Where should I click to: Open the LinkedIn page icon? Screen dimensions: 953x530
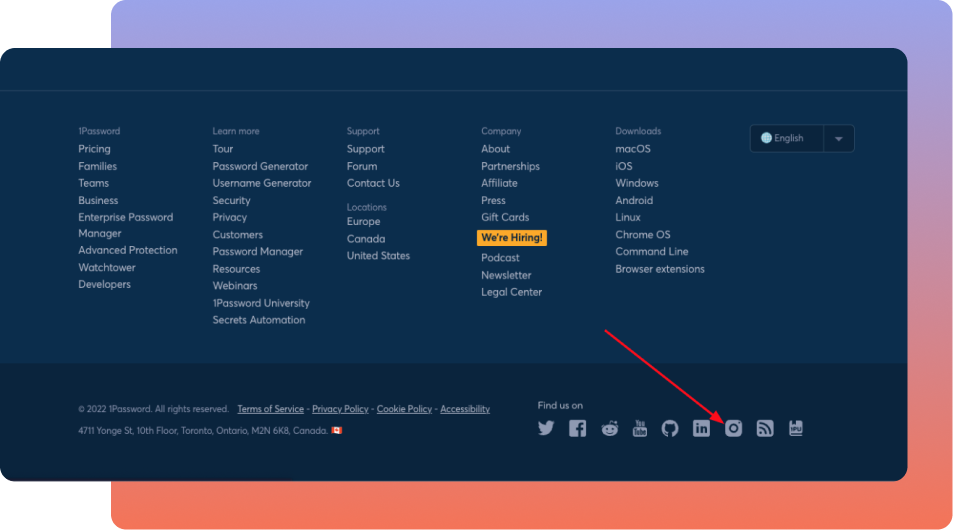pyautogui.click(x=701, y=428)
